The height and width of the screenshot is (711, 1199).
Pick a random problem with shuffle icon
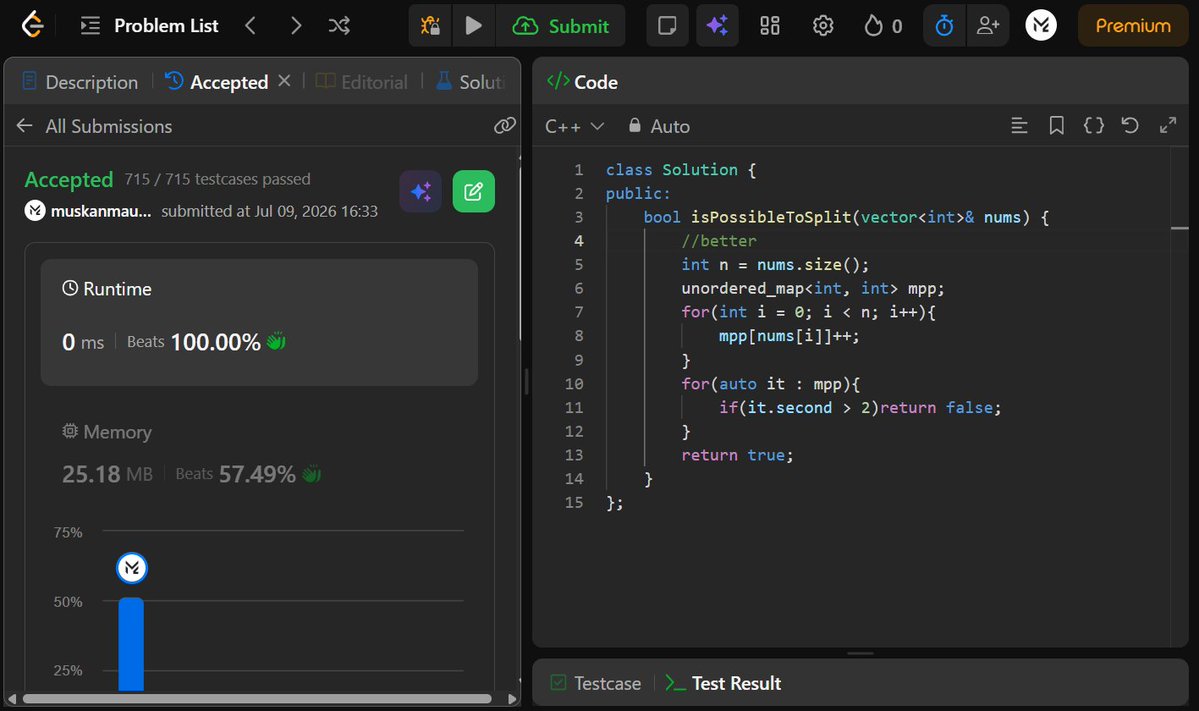(x=340, y=26)
